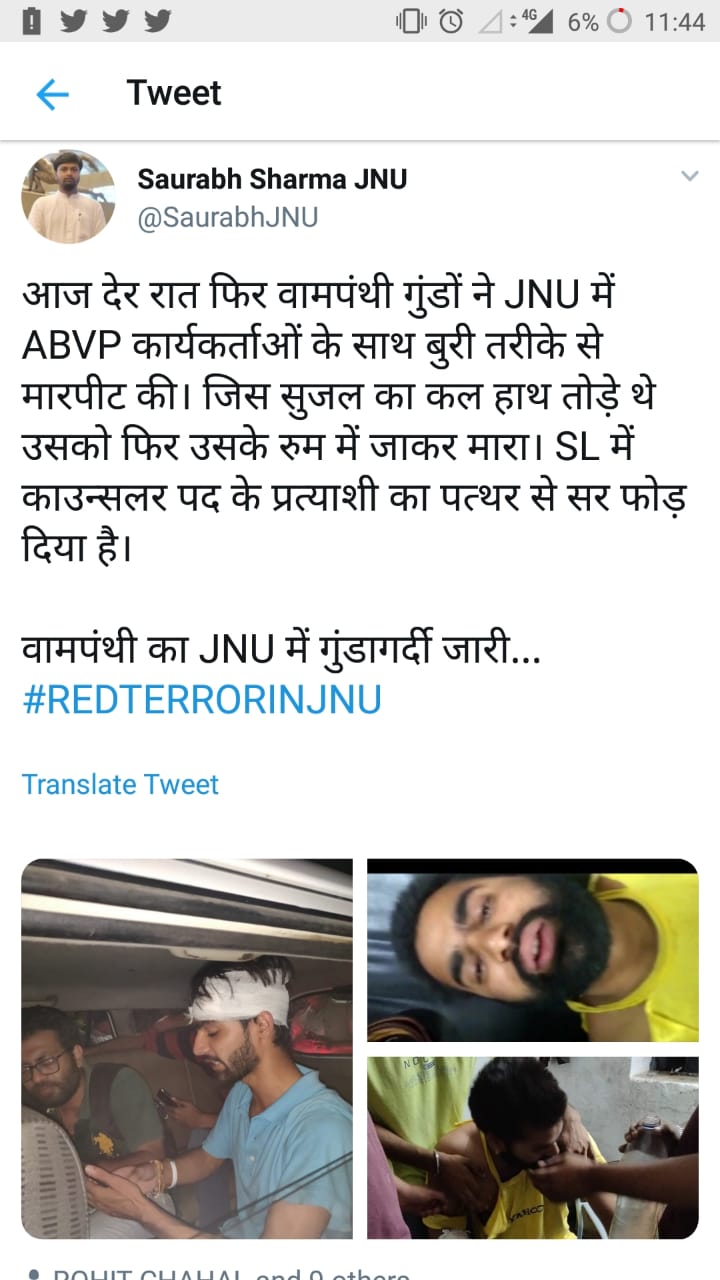This screenshot has height=1280, width=720.
Task: Open photo of man in yellow vest
Action: 532,1148
